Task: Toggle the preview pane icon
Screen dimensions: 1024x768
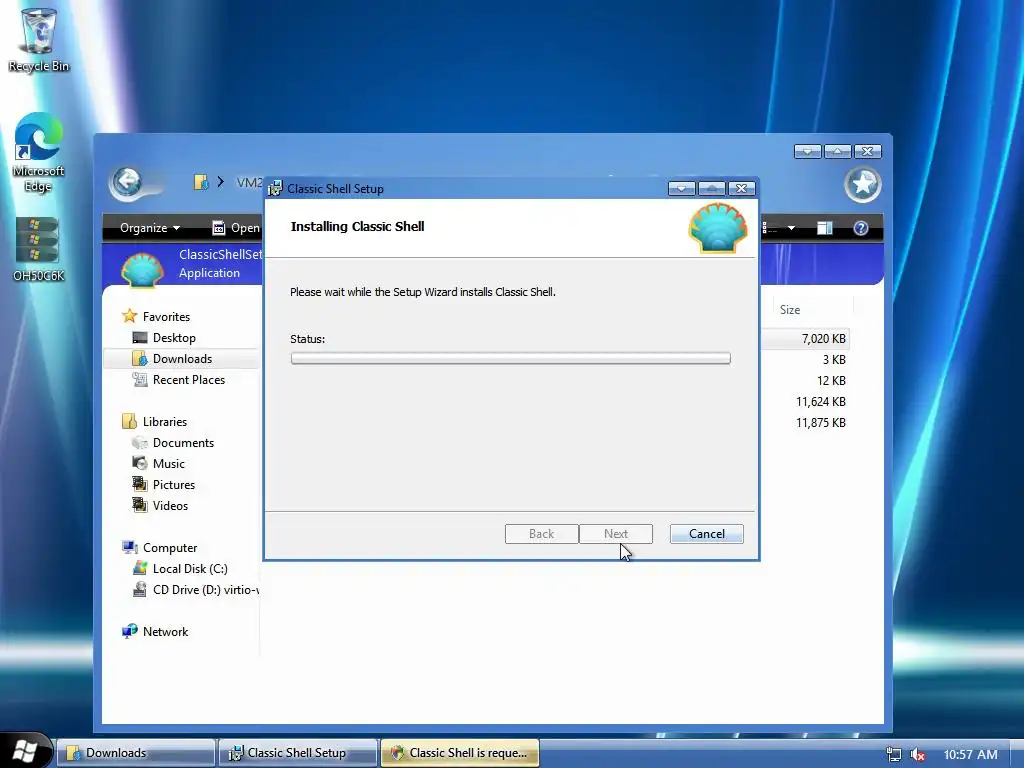Action: pos(825,228)
